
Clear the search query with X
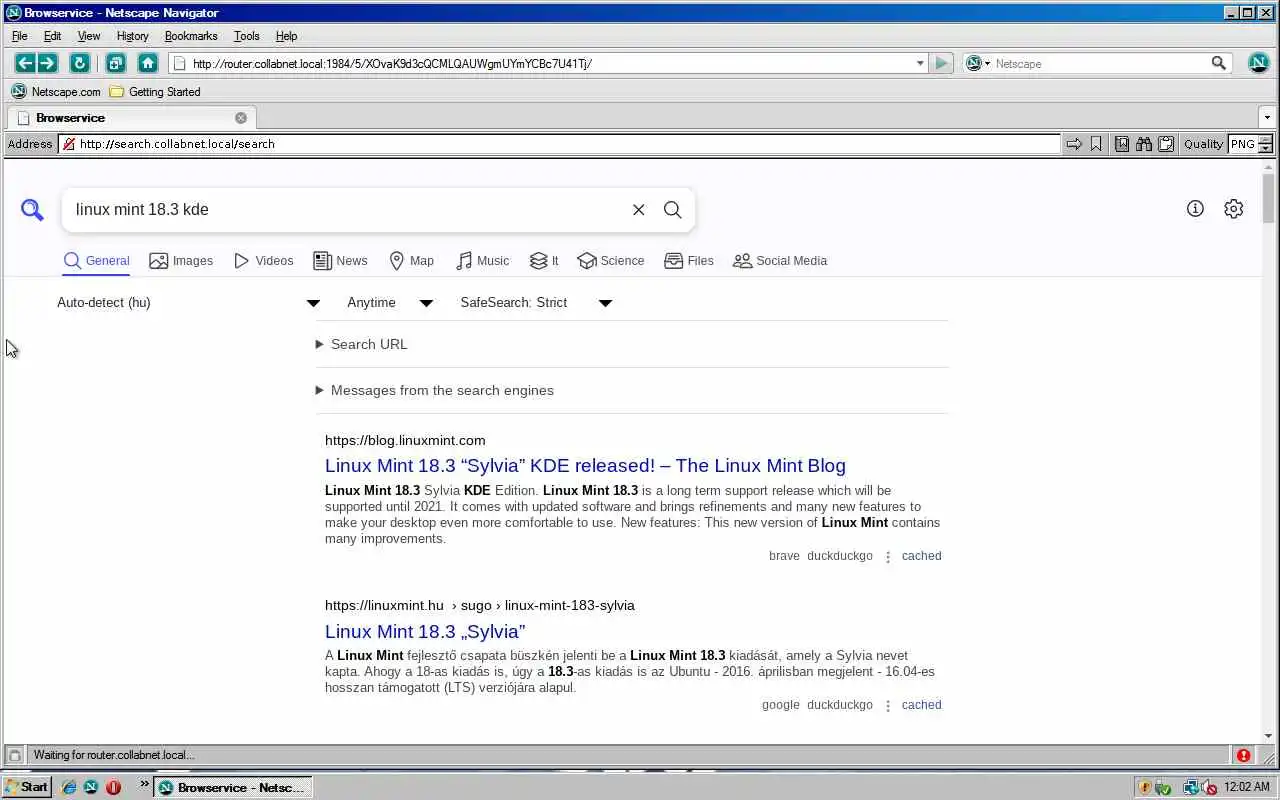(638, 209)
